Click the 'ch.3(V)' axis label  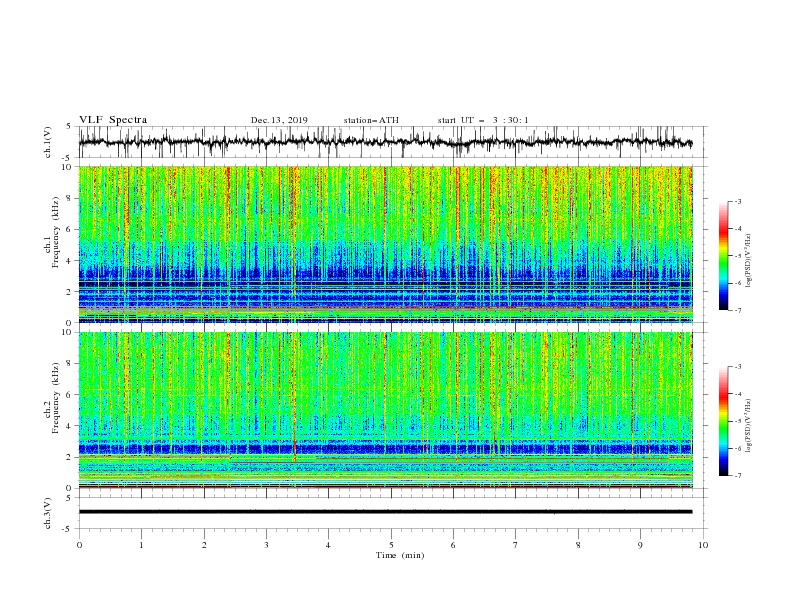(48, 513)
